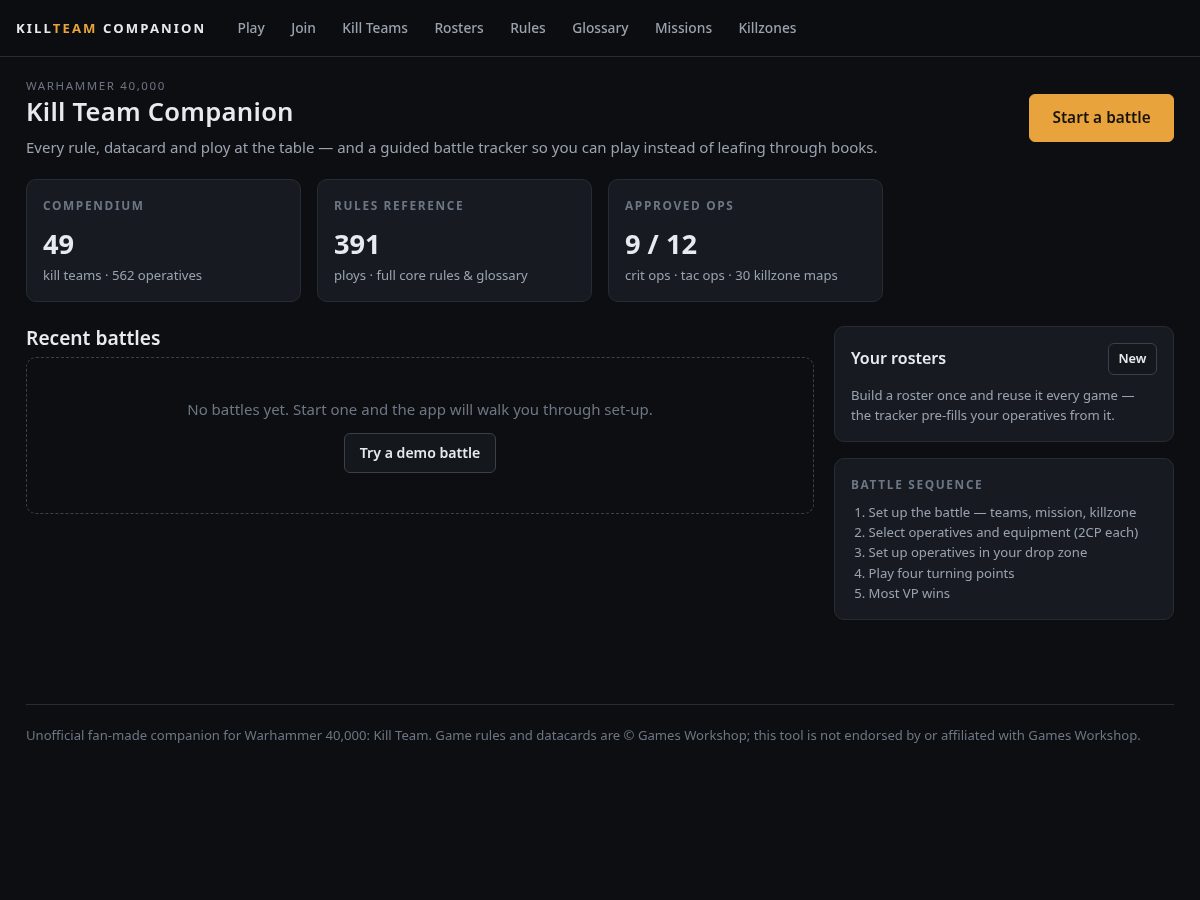Click the Start a battle button
Viewport: 1200px width, 900px height.
[1101, 118]
